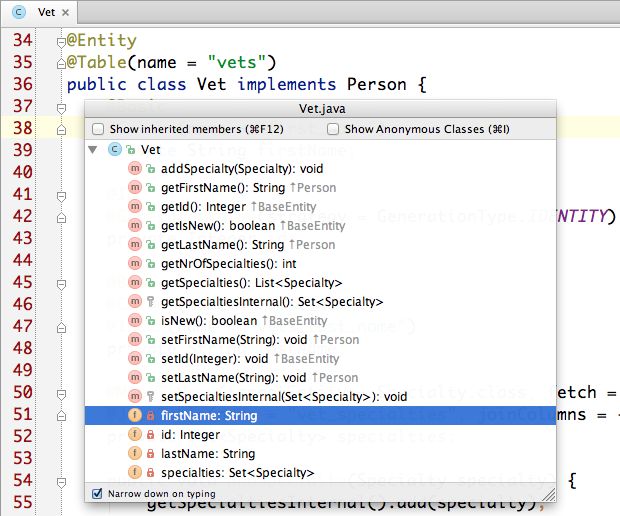Viewport: 620px width, 516px height.
Task: Select the id: Integer field
Action: (x=320, y=435)
